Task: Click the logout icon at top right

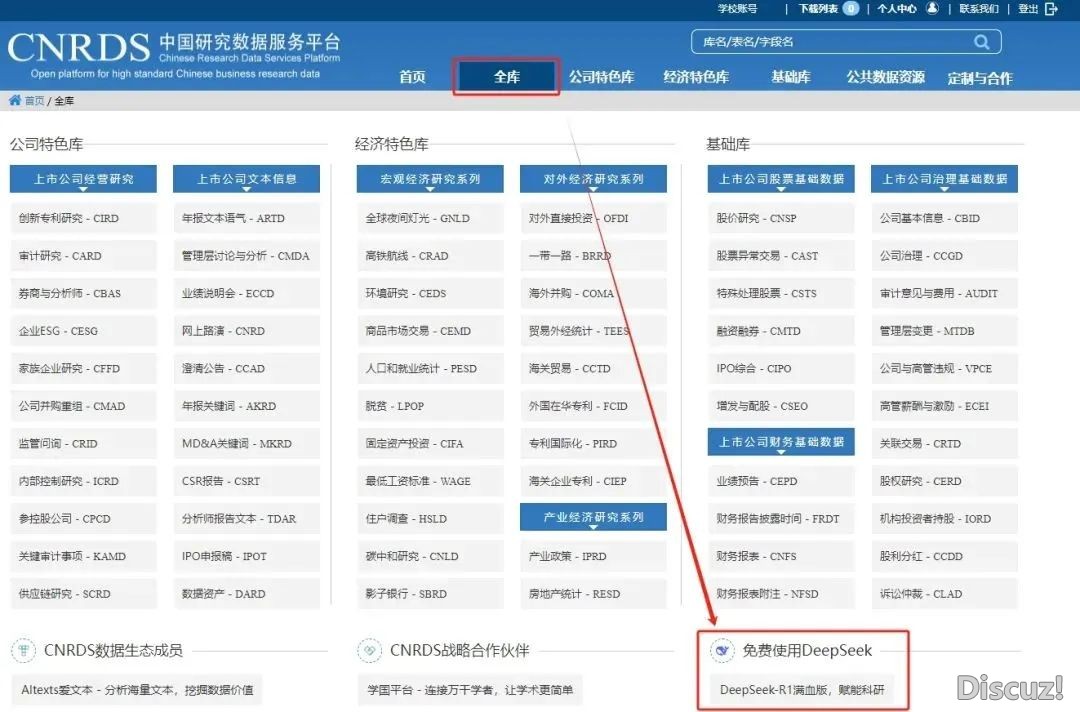Action: click(x=1051, y=8)
